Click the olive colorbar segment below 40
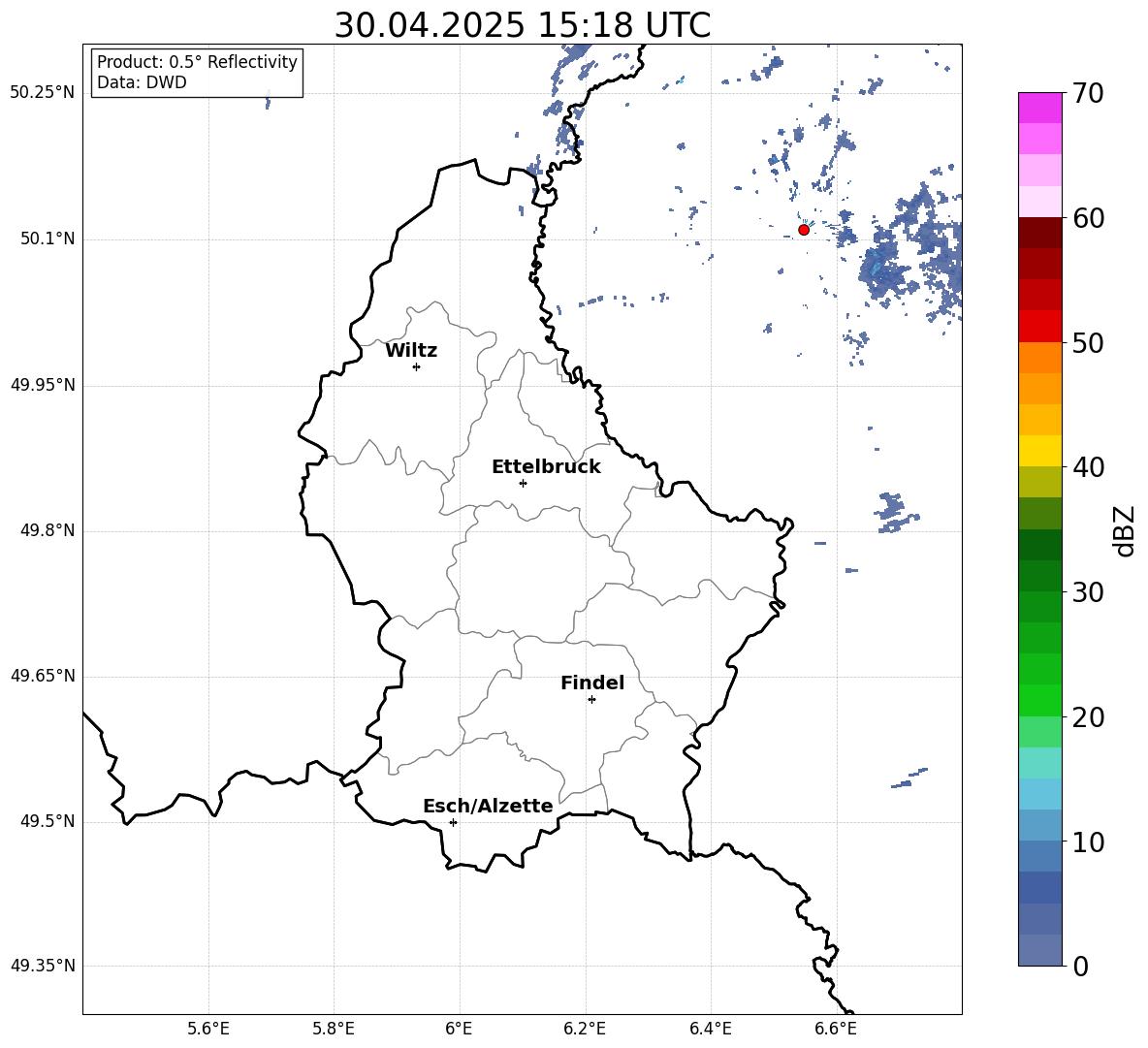The image size is (1148, 1048). click(x=1040, y=482)
